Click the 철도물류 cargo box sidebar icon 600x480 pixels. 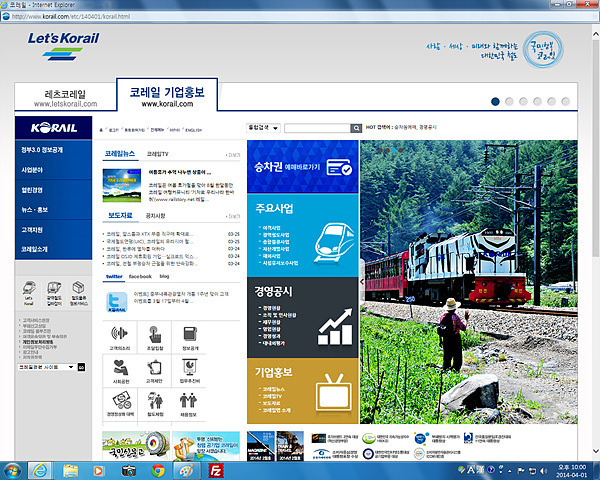point(78,287)
